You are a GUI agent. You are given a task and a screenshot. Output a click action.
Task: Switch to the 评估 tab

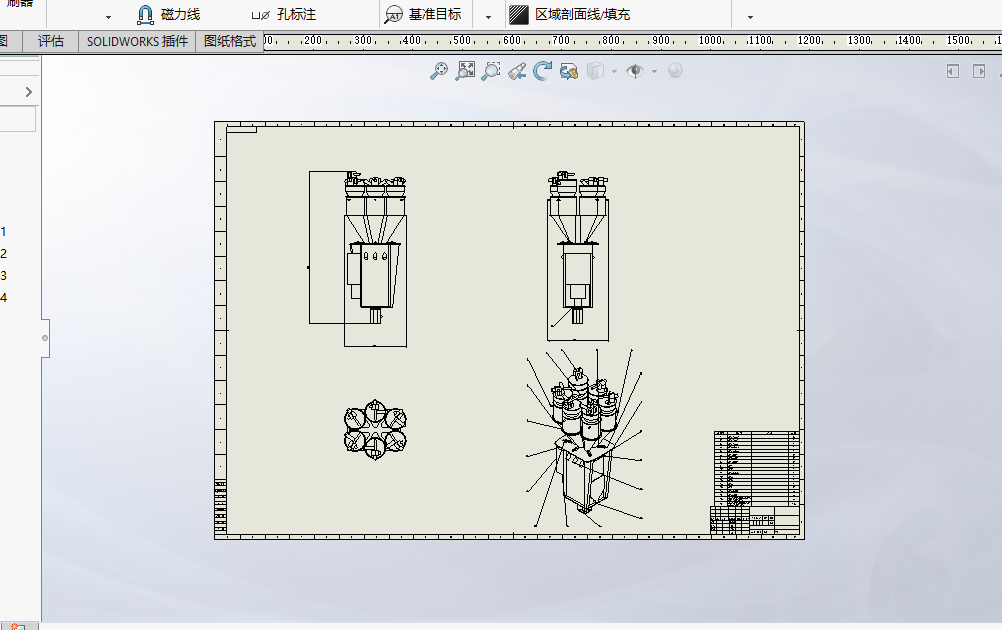point(50,42)
